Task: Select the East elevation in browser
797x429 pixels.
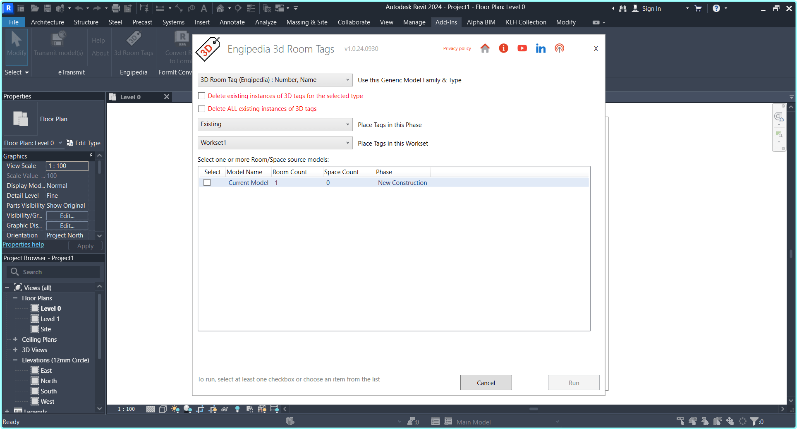Action: tap(46, 371)
